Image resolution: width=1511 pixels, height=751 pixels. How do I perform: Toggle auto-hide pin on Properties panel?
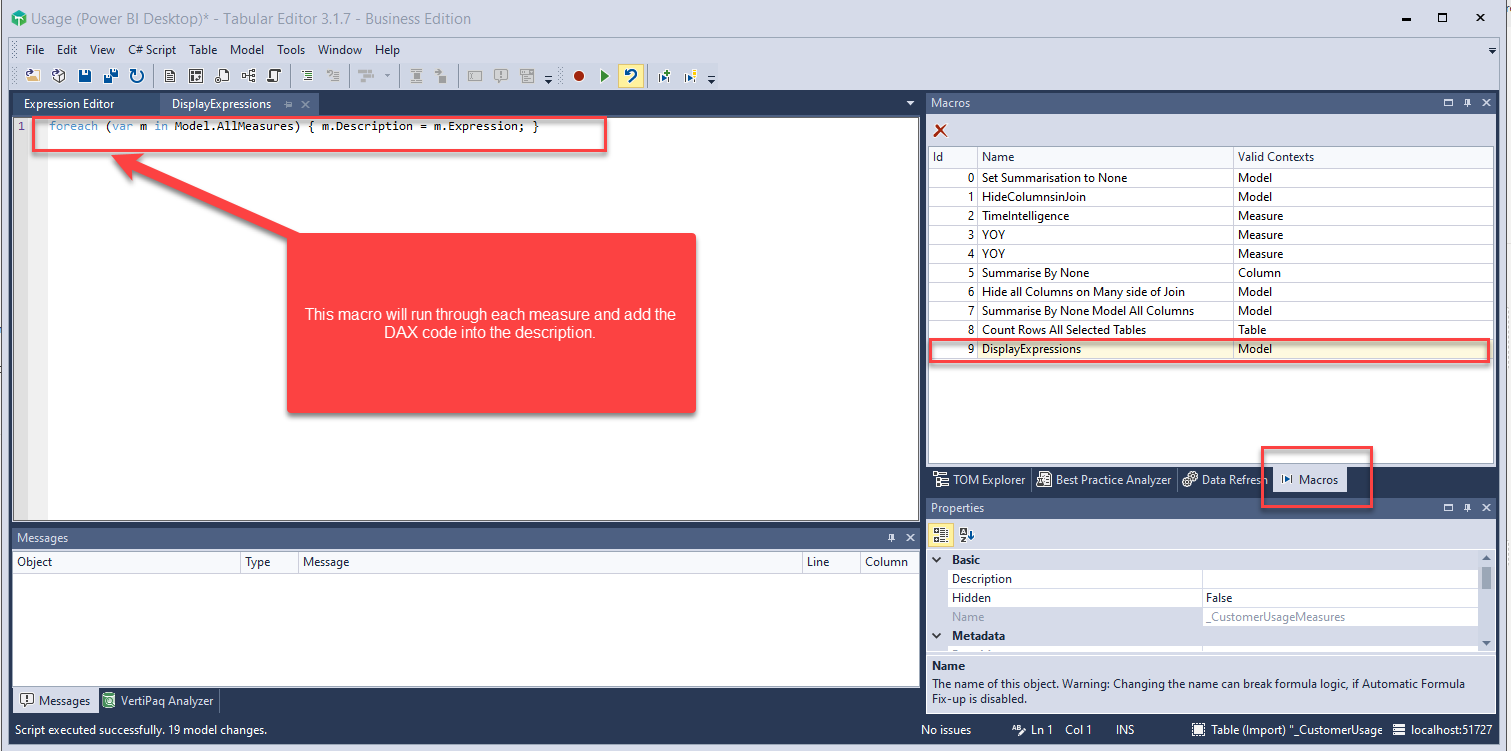click(x=1467, y=508)
